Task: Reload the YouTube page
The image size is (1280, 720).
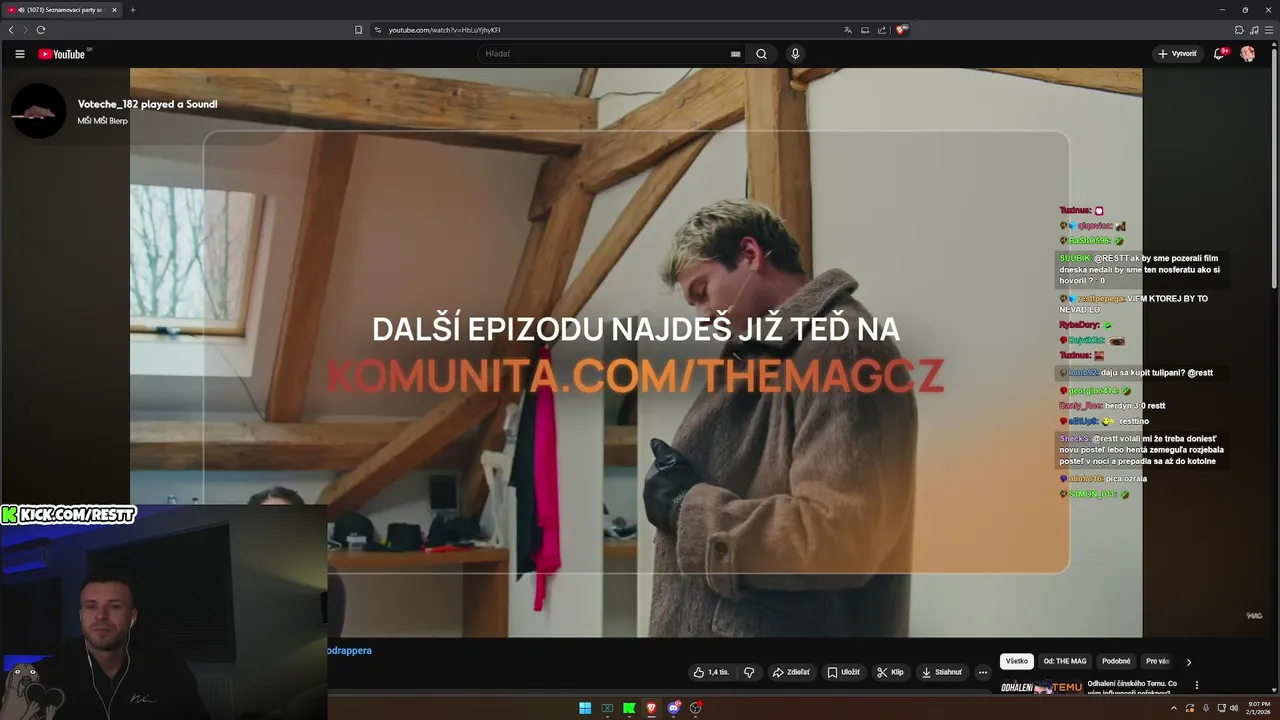Action: pyautogui.click(x=41, y=30)
